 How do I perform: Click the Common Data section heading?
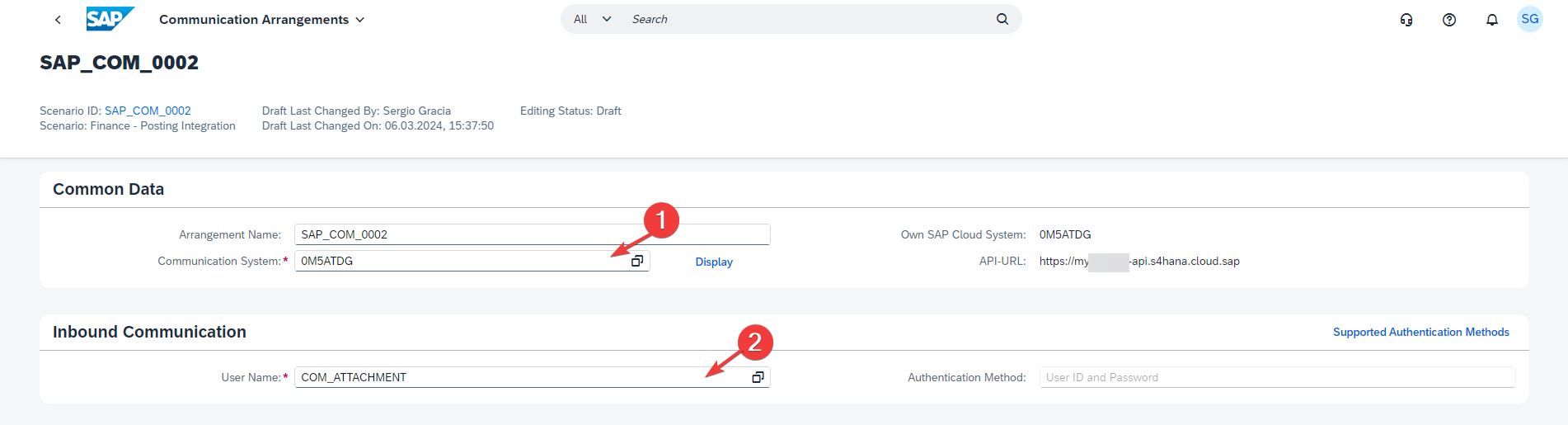coord(109,189)
